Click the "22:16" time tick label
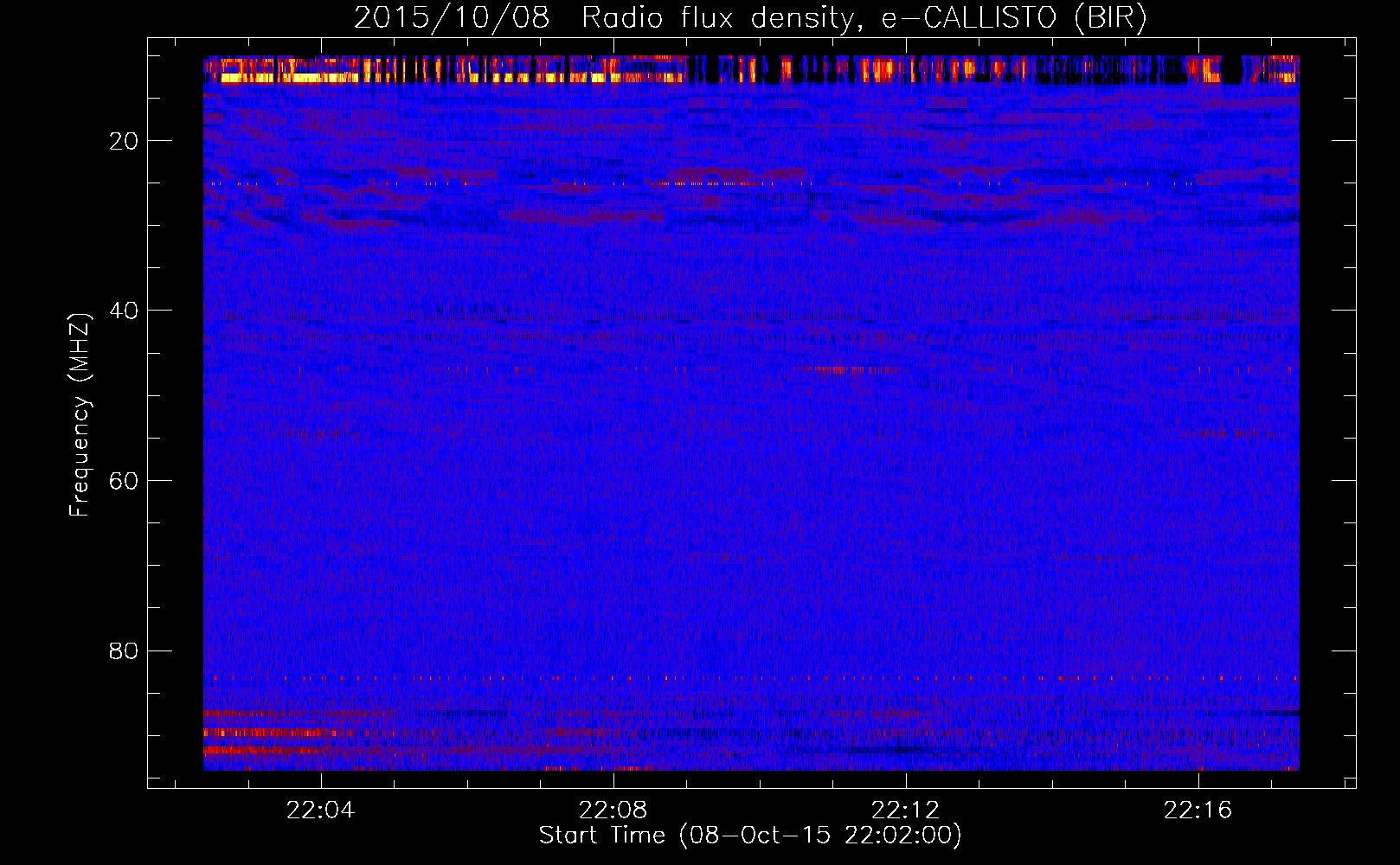The image size is (1400, 865). tap(1198, 811)
